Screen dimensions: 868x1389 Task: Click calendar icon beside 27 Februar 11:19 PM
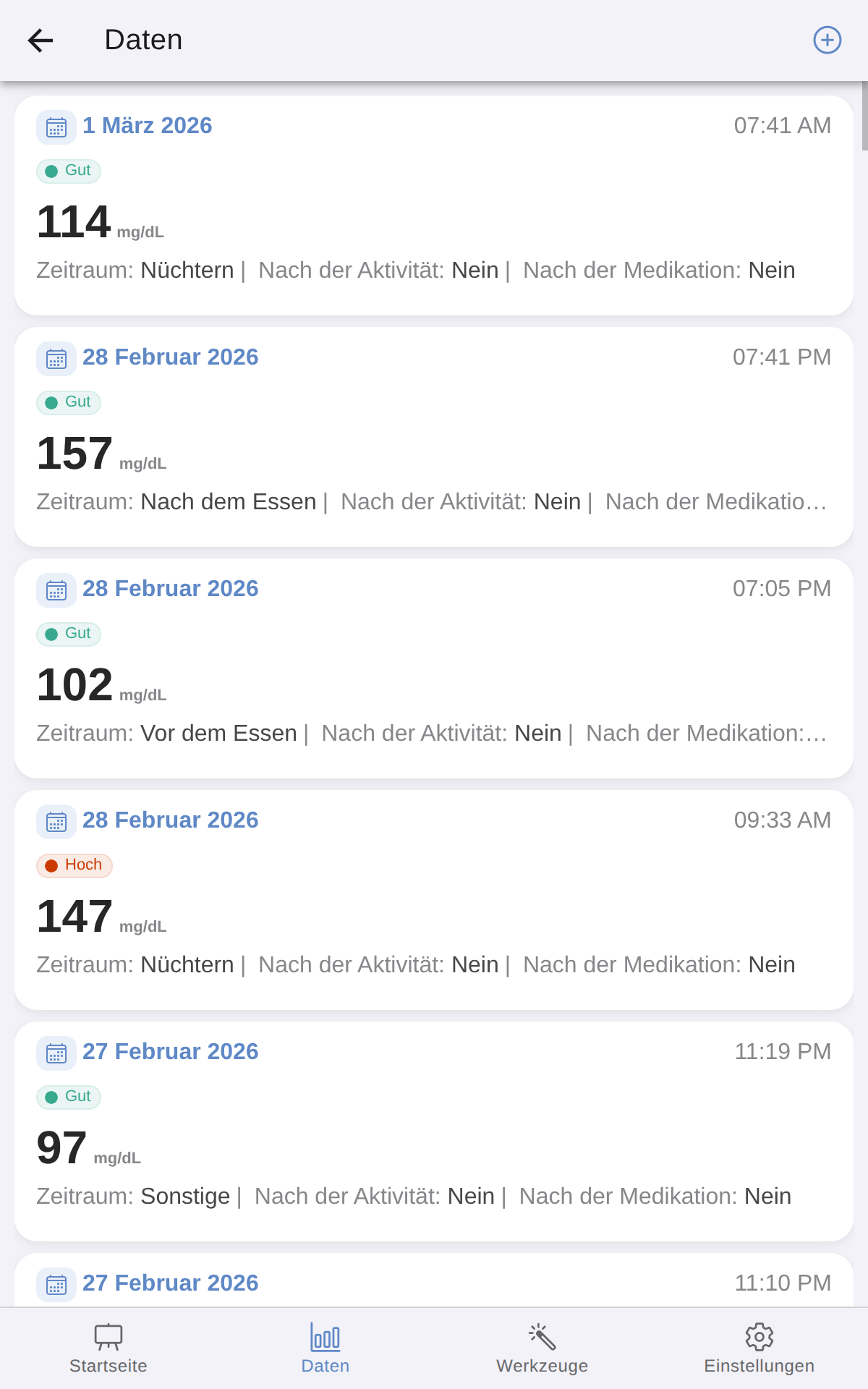click(x=56, y=1053)
